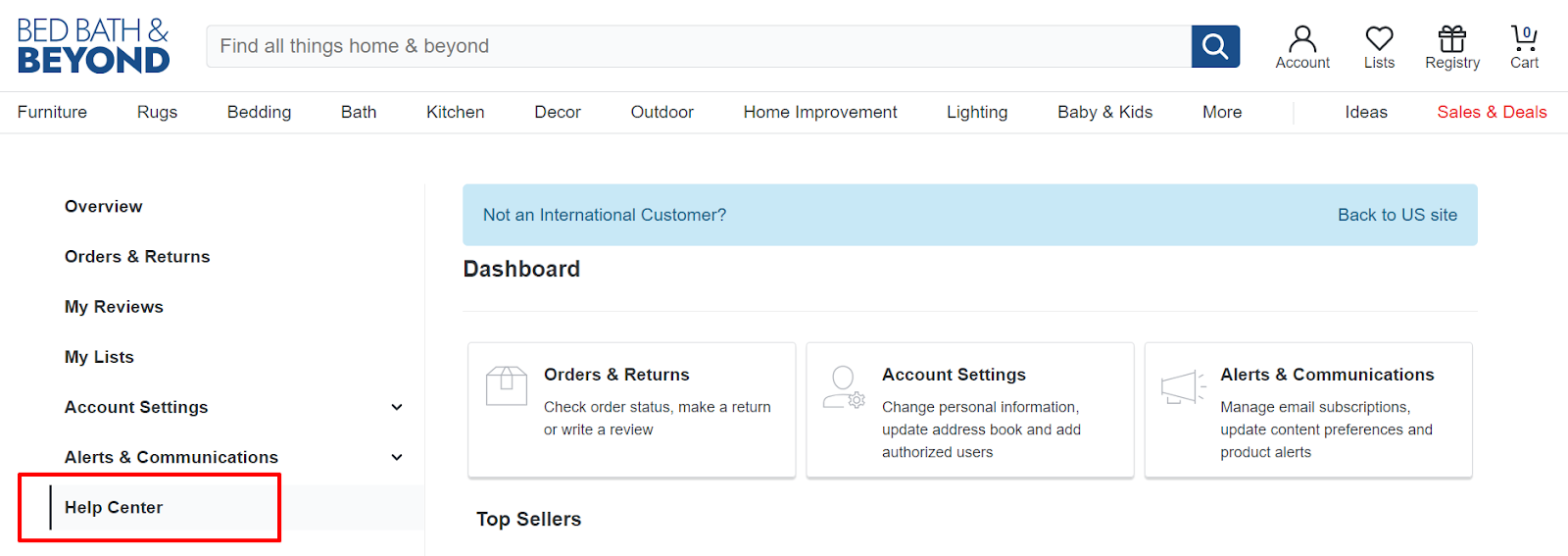Image resolution: width=1568 pixels, height=556 pixels.
Task: Focus the Find all things home search field
Action: (x=699, y=46)
